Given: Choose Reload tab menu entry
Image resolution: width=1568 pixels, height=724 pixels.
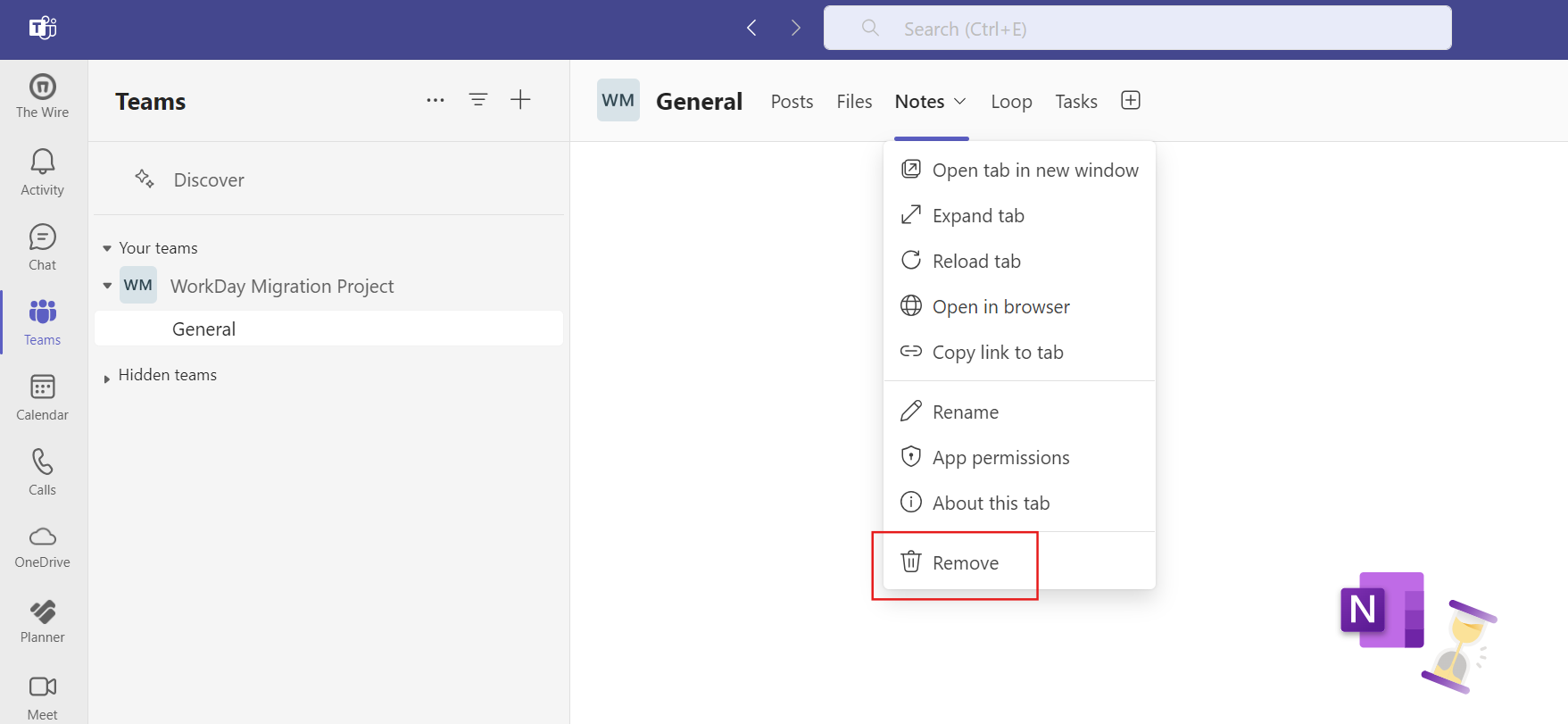Looking at the screenshot, I should pos(1019,261).
